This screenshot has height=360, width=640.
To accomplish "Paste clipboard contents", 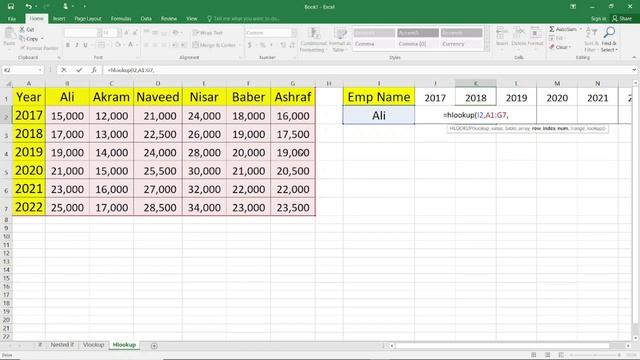I will tap(9, 37).
